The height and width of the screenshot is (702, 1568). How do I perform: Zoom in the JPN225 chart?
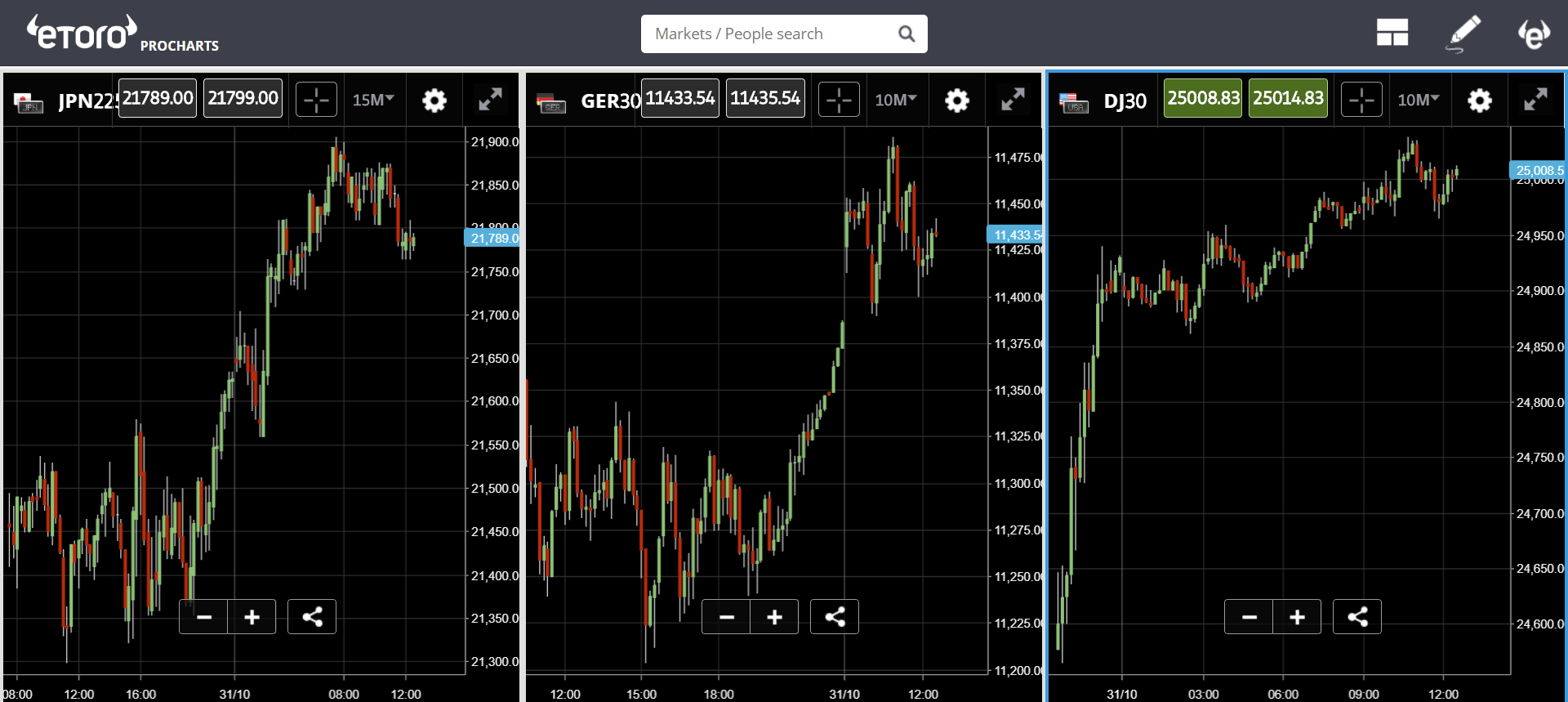pyautogui.click(x=252, y=617)
